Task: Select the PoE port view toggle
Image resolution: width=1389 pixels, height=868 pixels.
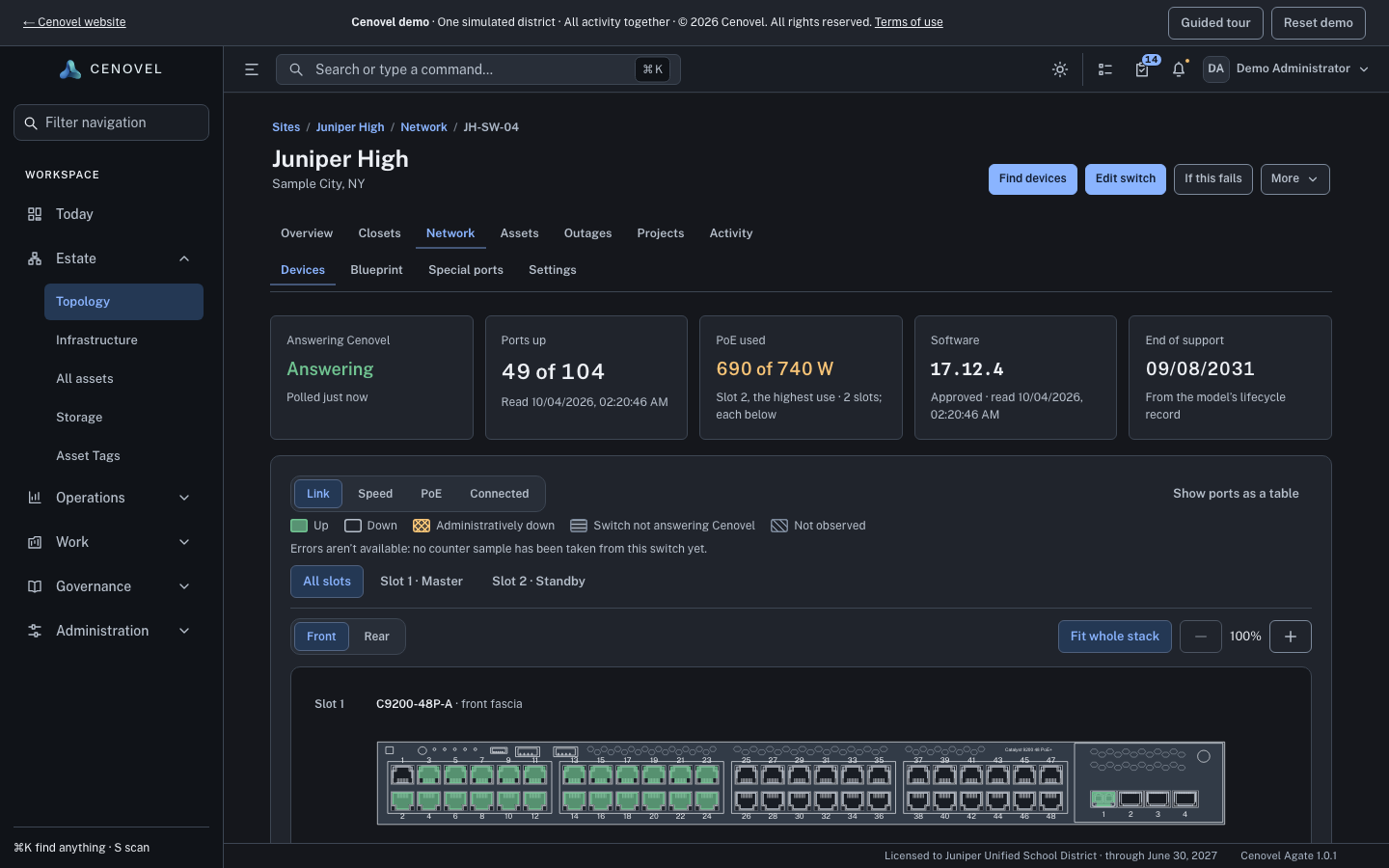Action: 431,494
